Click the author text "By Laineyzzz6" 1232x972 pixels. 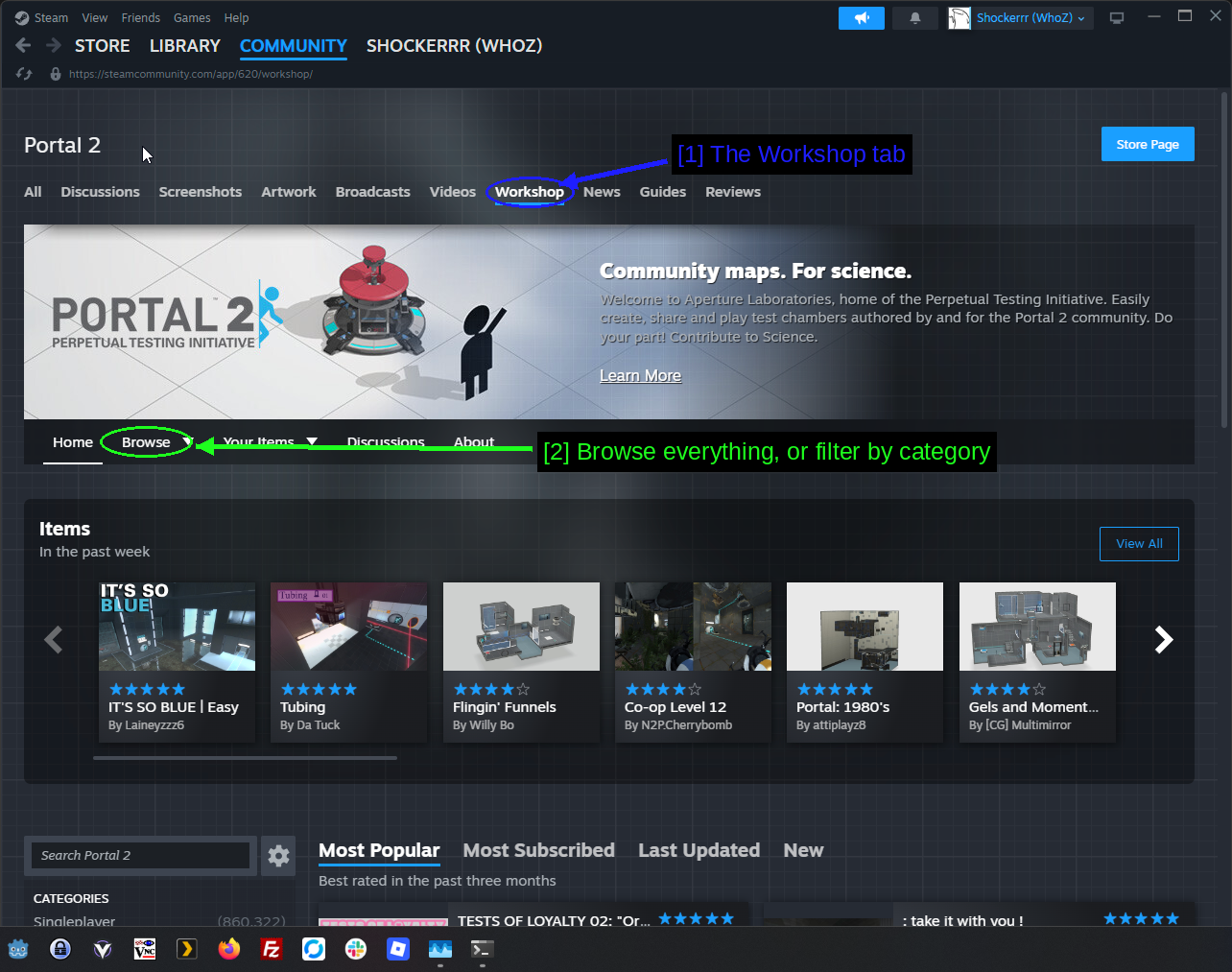coord(147,725)
